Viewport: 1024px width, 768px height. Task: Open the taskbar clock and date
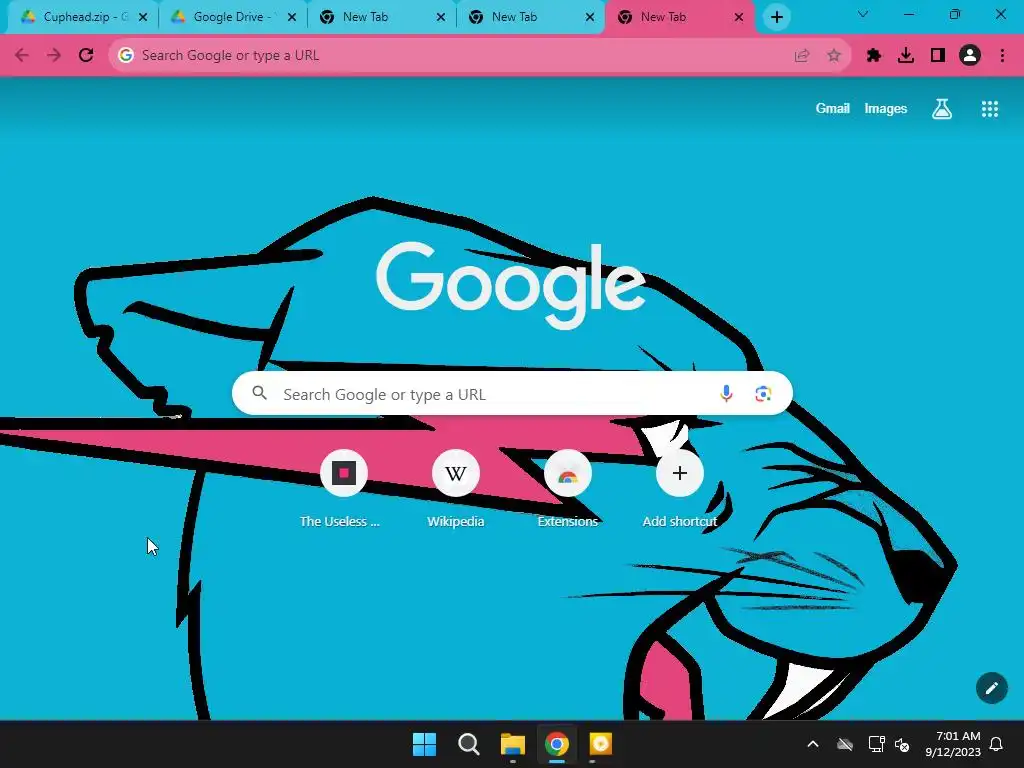tap(953, 744)
